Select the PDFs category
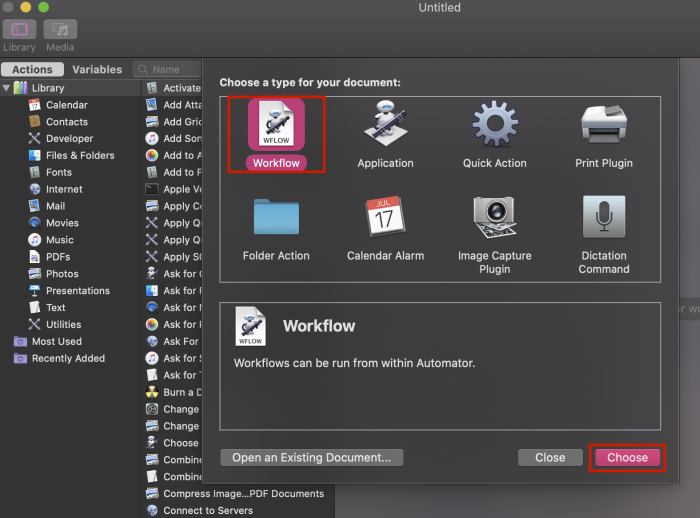This screenshot has width=700, height=518. click(58, 257)
